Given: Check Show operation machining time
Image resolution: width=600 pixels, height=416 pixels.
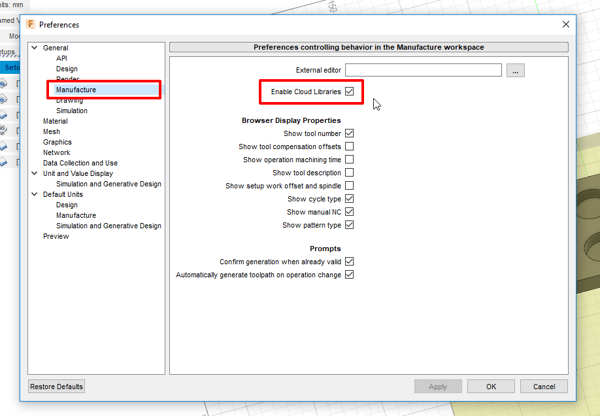Looking at the screenshot, I should pos(349,160).
